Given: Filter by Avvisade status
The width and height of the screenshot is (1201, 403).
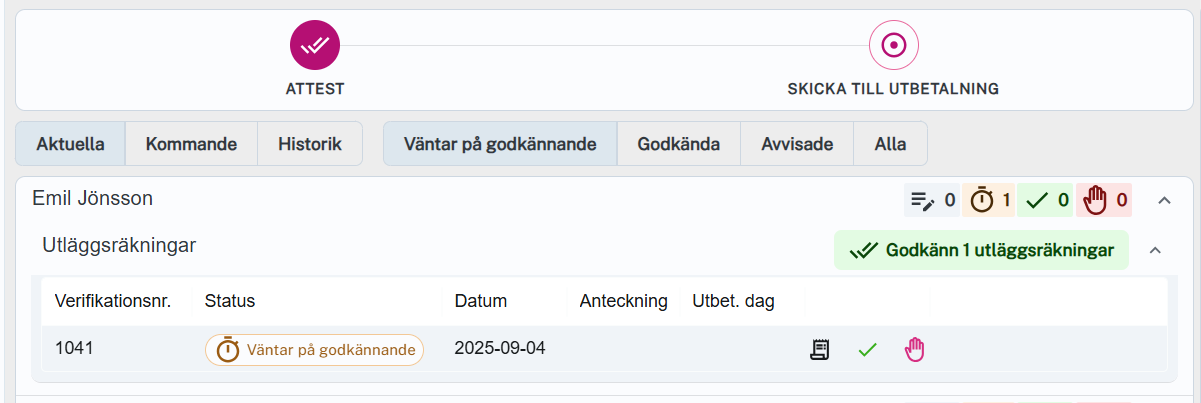Looking at the screenshot, I should 796,144.
